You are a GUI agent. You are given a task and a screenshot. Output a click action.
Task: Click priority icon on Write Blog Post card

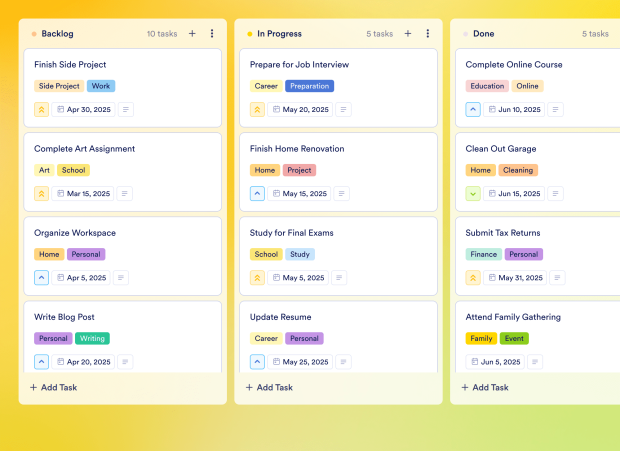(x=42, y=362)
